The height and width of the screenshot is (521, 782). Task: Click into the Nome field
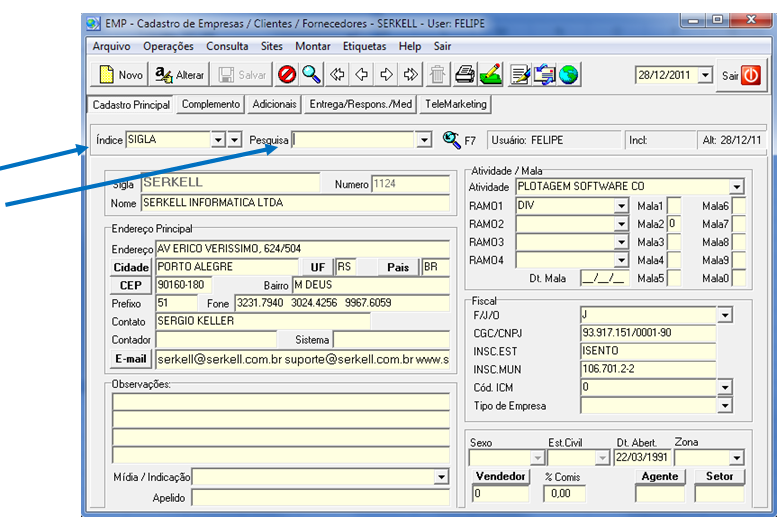tap(295, 202)
